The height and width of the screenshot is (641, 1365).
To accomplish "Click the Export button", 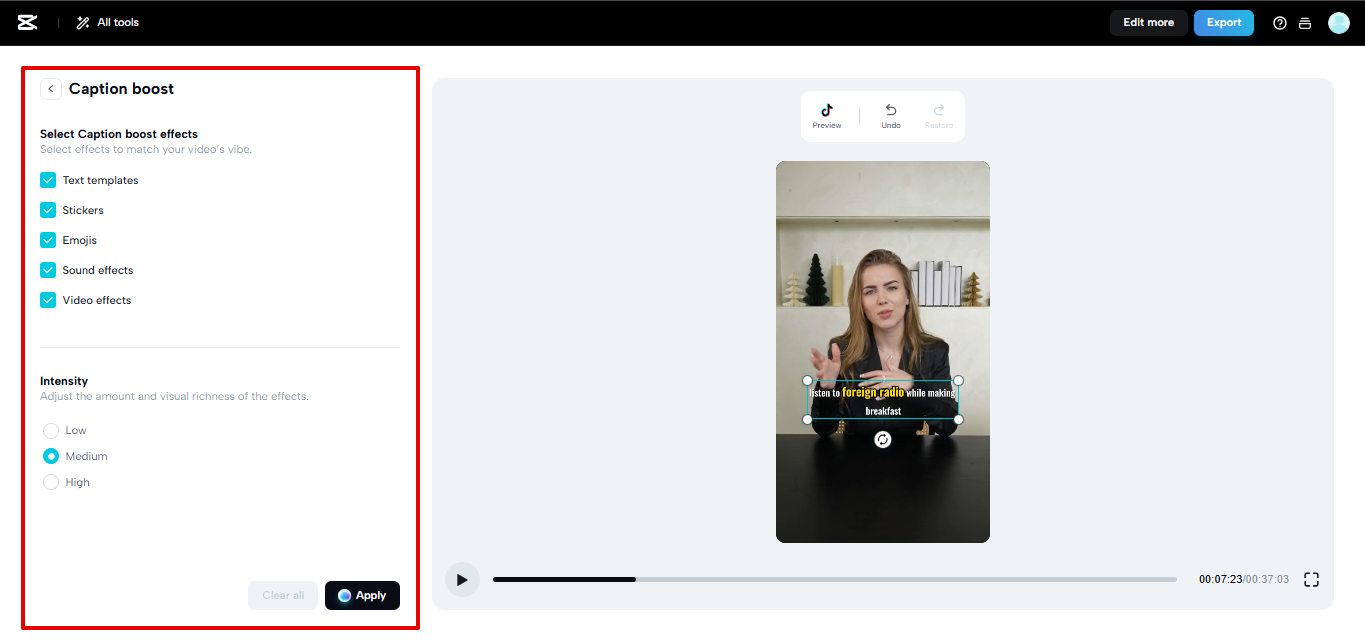I will click(x=1223, y=22).
